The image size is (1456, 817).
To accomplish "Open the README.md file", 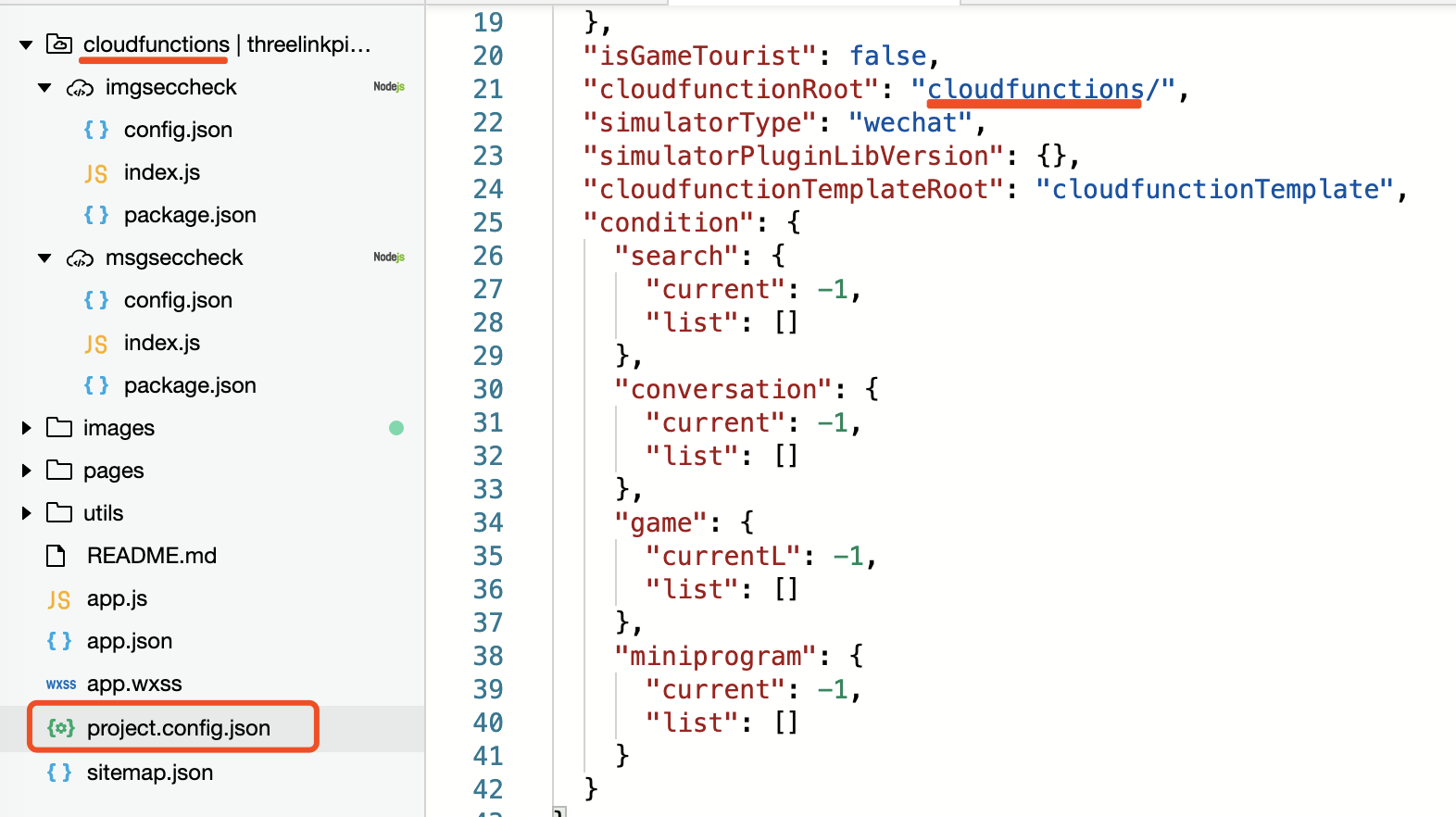I will [152, 556].
